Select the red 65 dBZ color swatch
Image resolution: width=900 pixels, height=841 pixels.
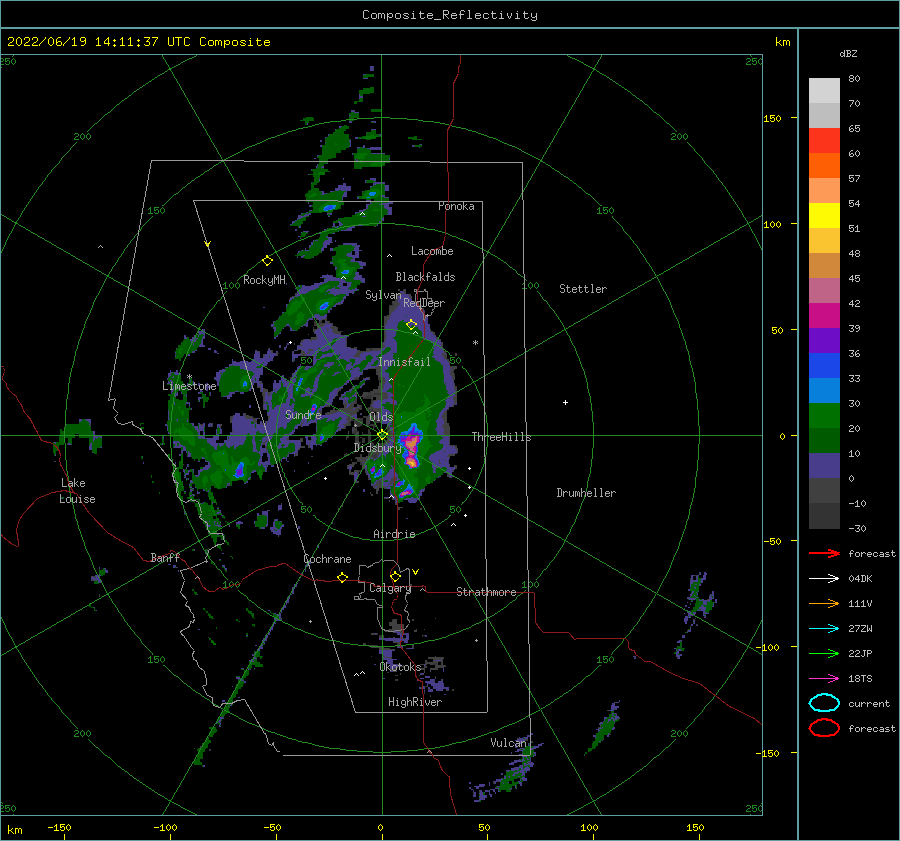click(824, 141)
